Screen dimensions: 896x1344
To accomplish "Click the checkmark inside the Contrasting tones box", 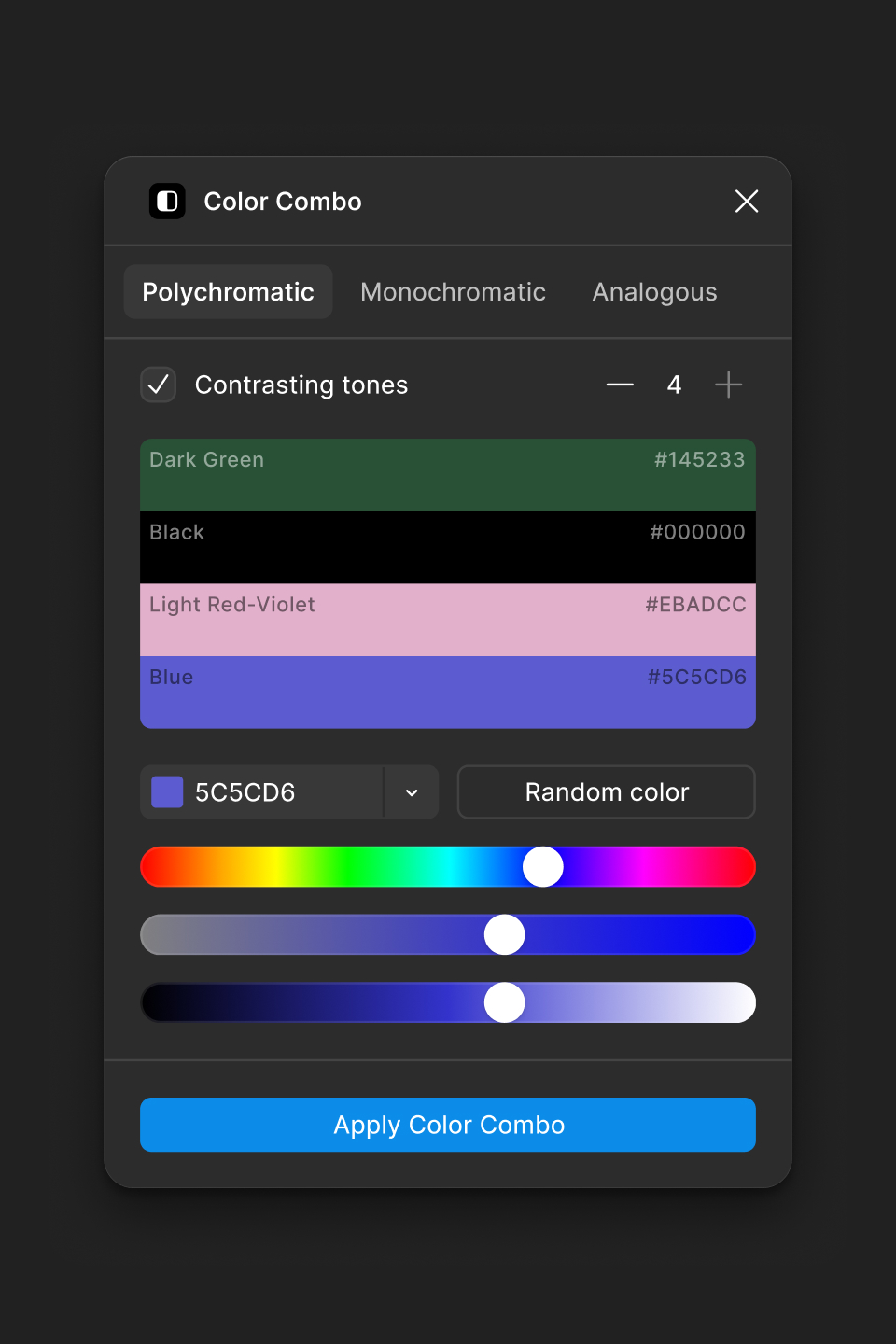I will [x=158, y=385].
